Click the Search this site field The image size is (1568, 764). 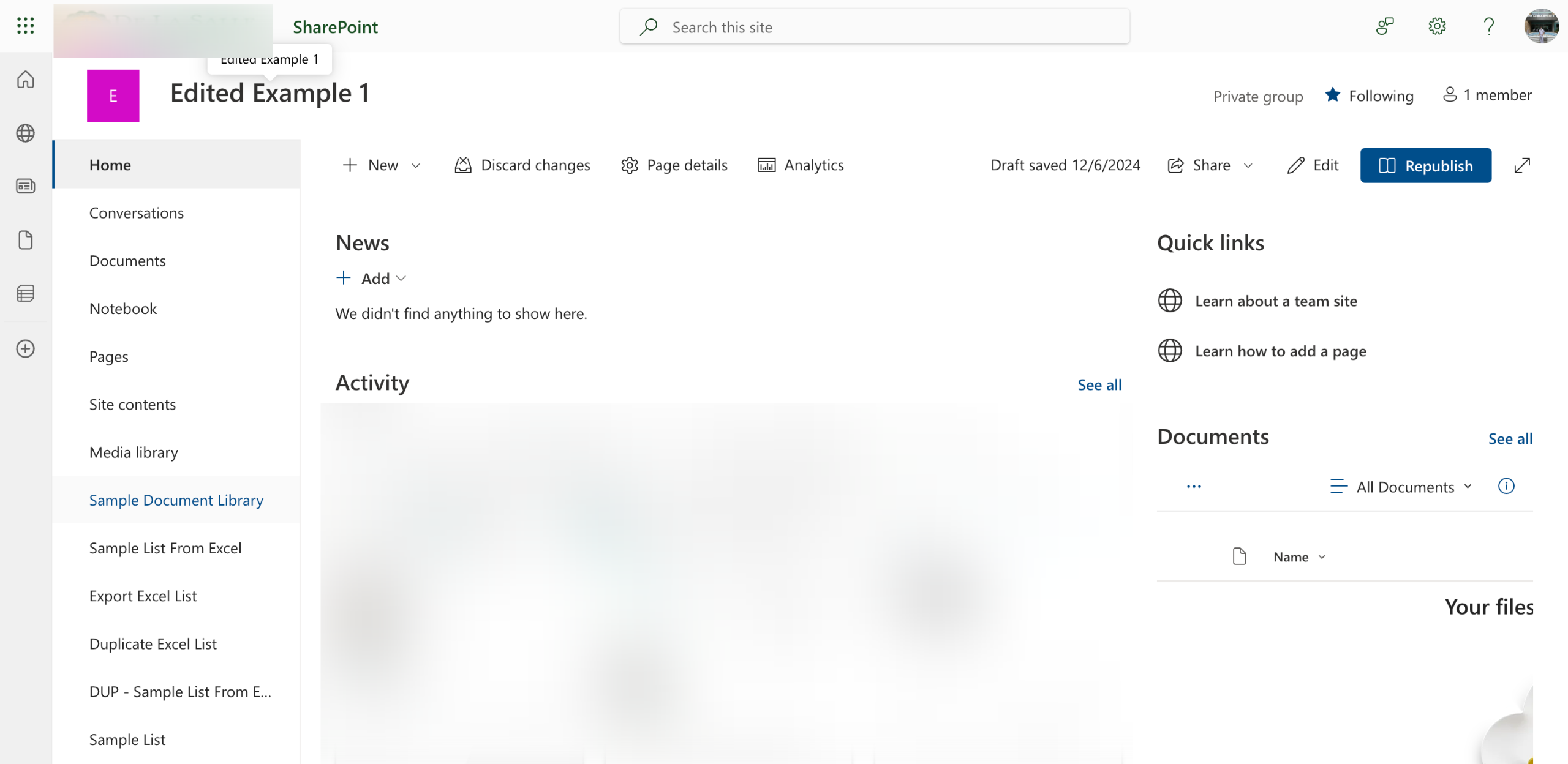pos(875,27)
